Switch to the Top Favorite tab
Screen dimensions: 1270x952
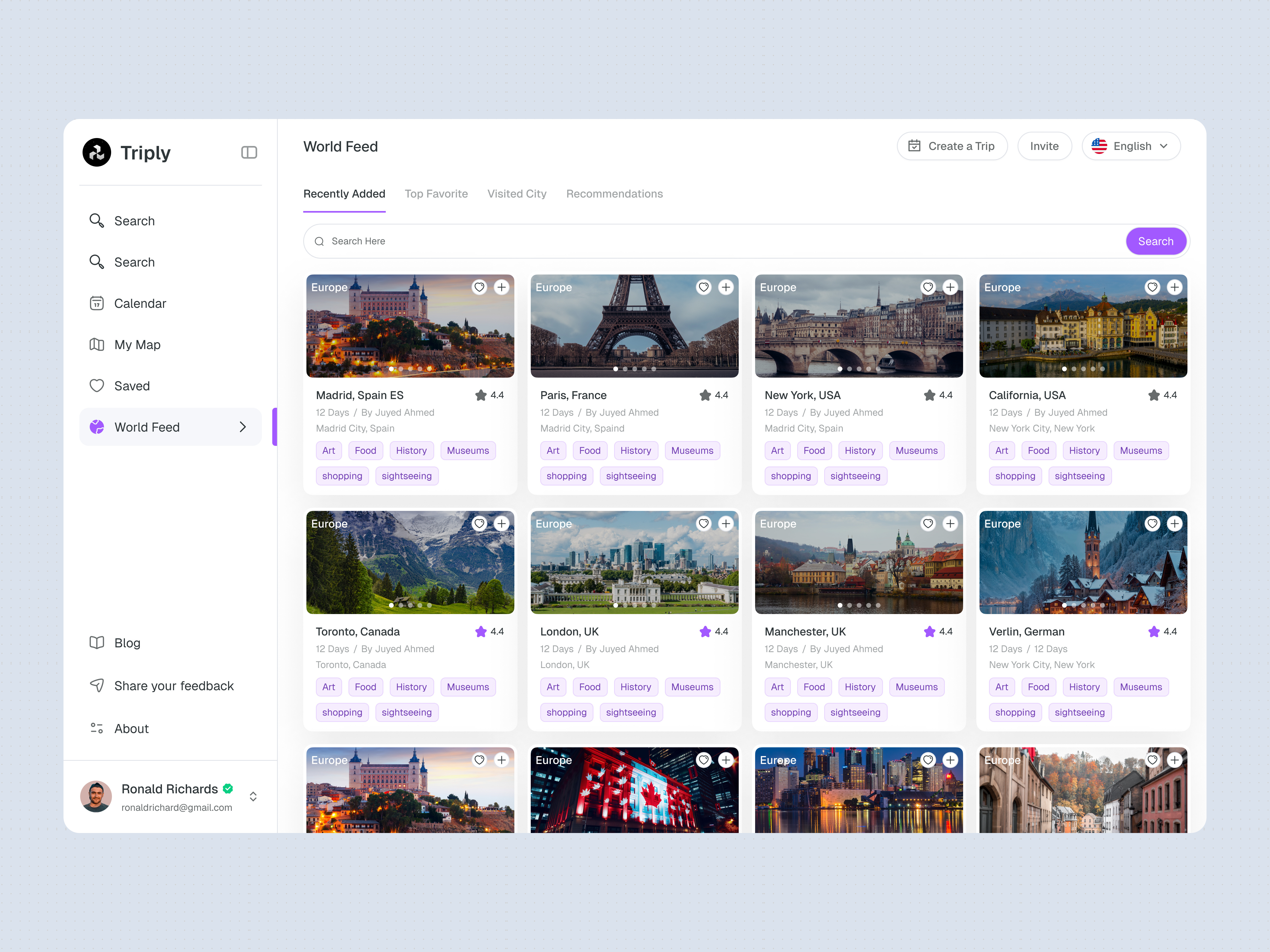tap(436, 194)
